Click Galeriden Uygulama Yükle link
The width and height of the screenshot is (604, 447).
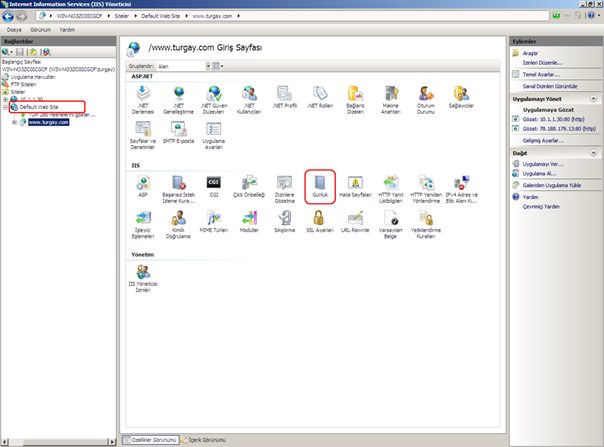coord(552,185)
